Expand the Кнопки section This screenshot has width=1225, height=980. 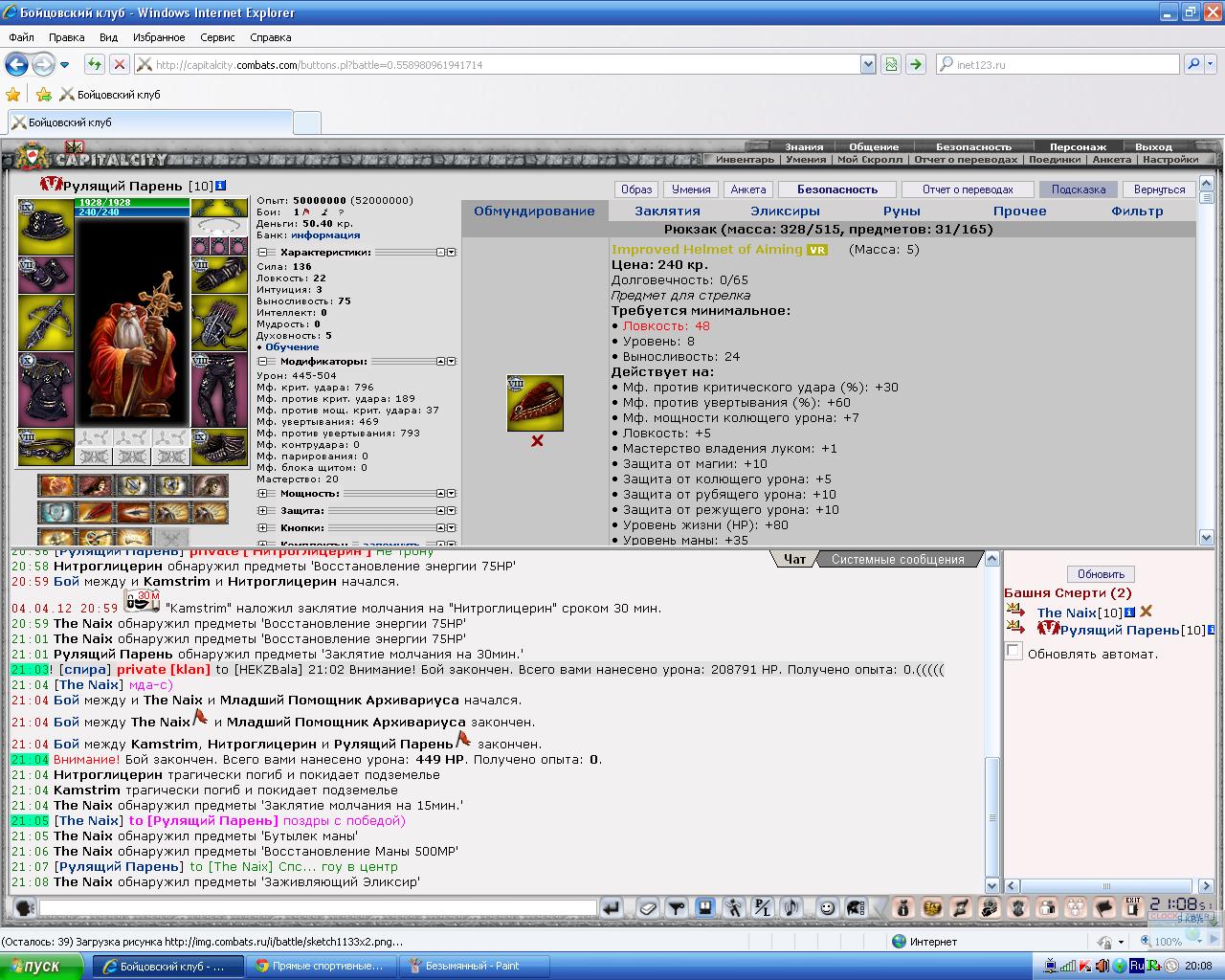click(x=262, y=528)
